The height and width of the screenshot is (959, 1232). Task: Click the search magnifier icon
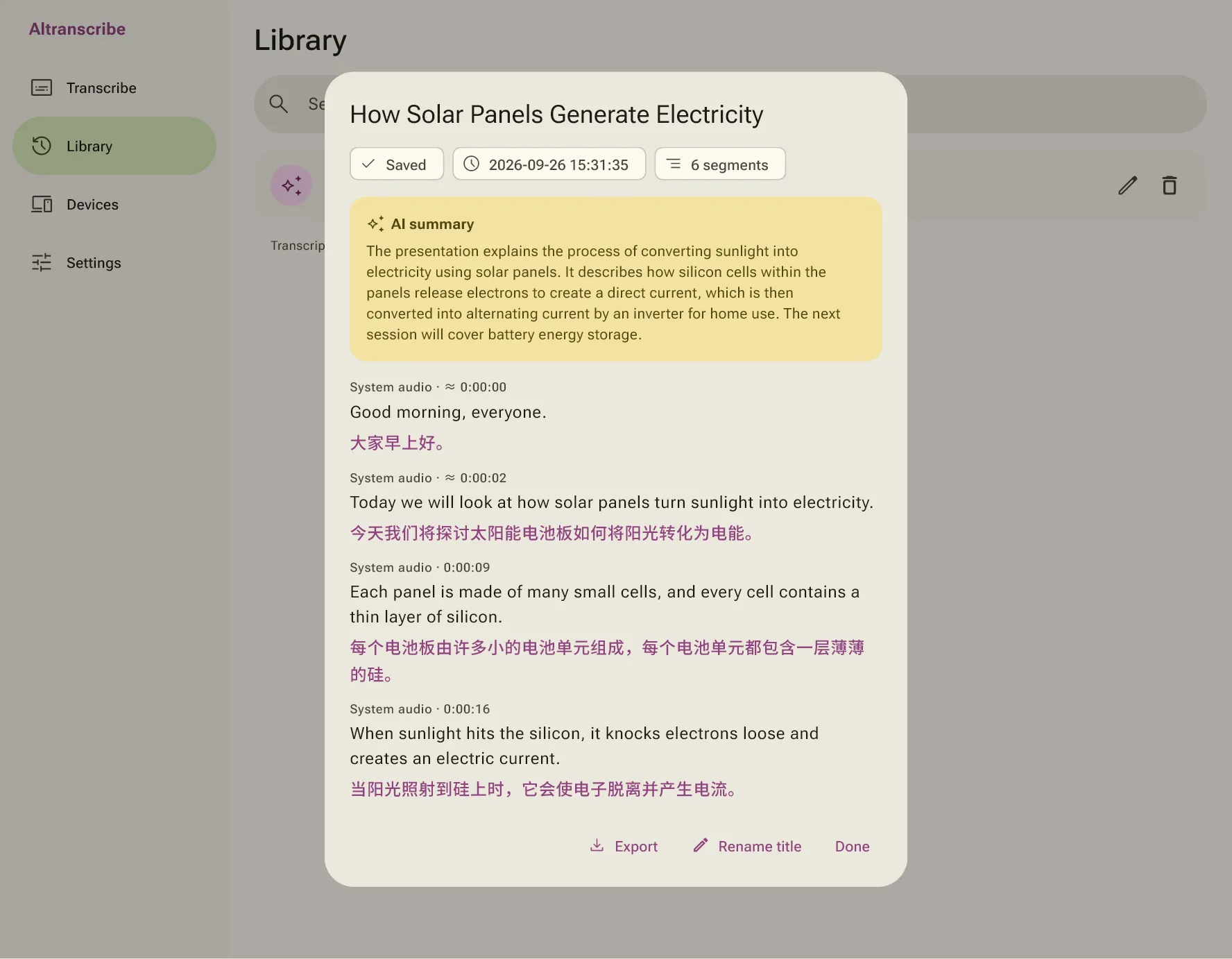[279, 104]
